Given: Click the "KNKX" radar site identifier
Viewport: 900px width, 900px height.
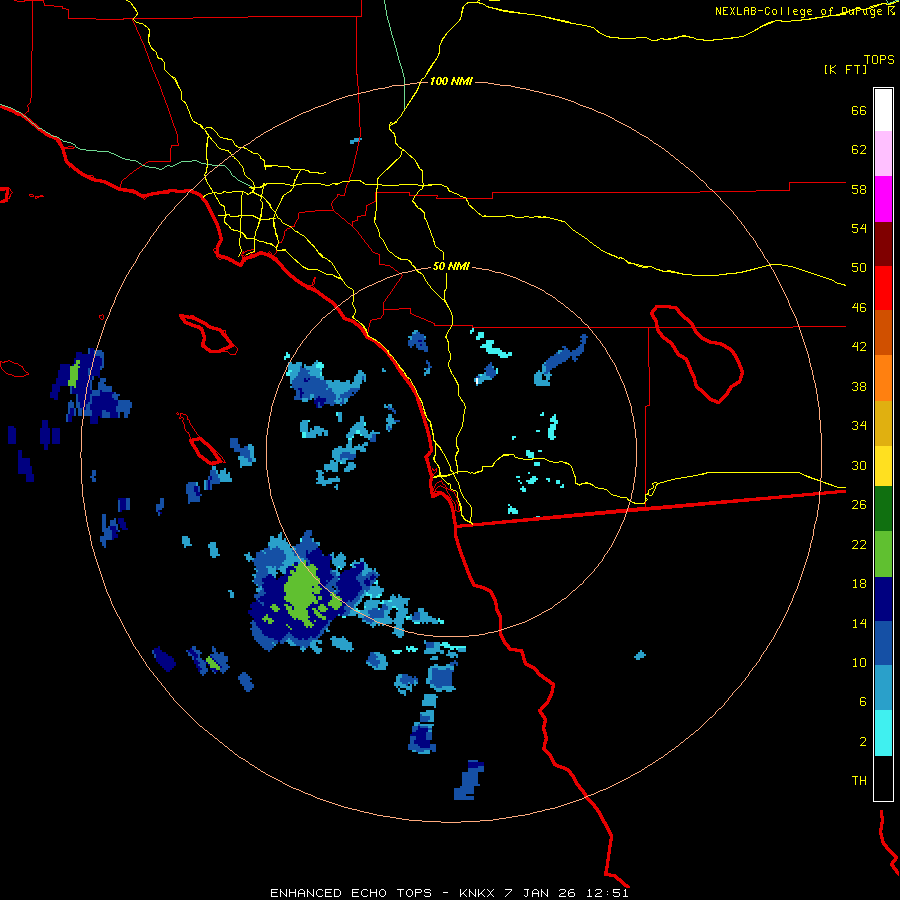Looking at the screenshot, I should point(478,893).
